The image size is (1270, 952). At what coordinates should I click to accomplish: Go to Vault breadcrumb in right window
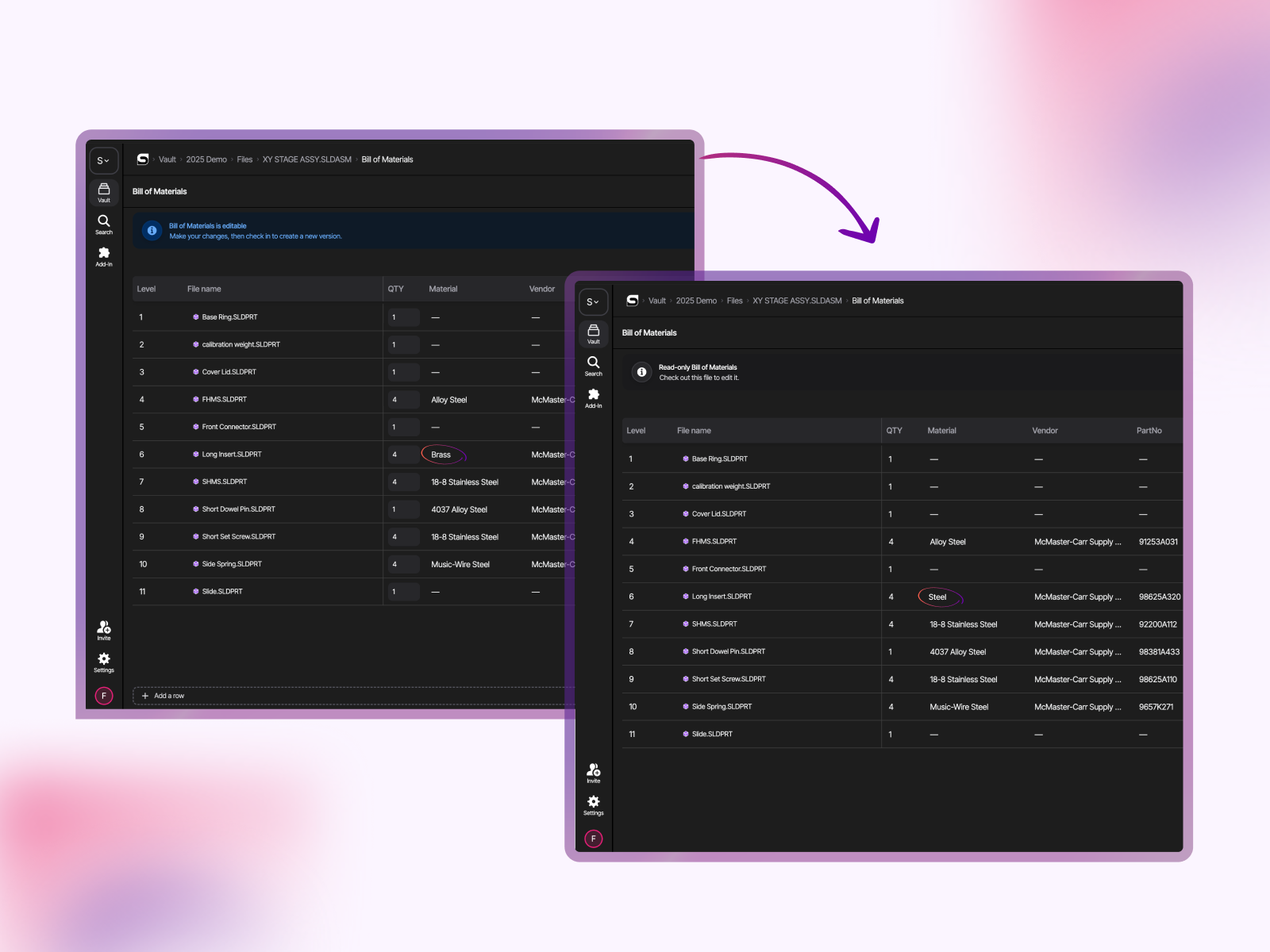[657, 301]
